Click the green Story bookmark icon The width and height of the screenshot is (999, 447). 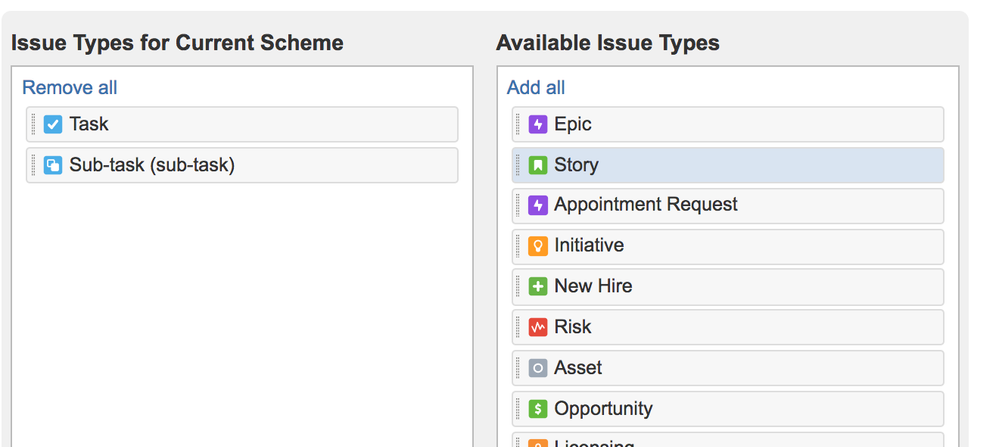click(538, 165)
